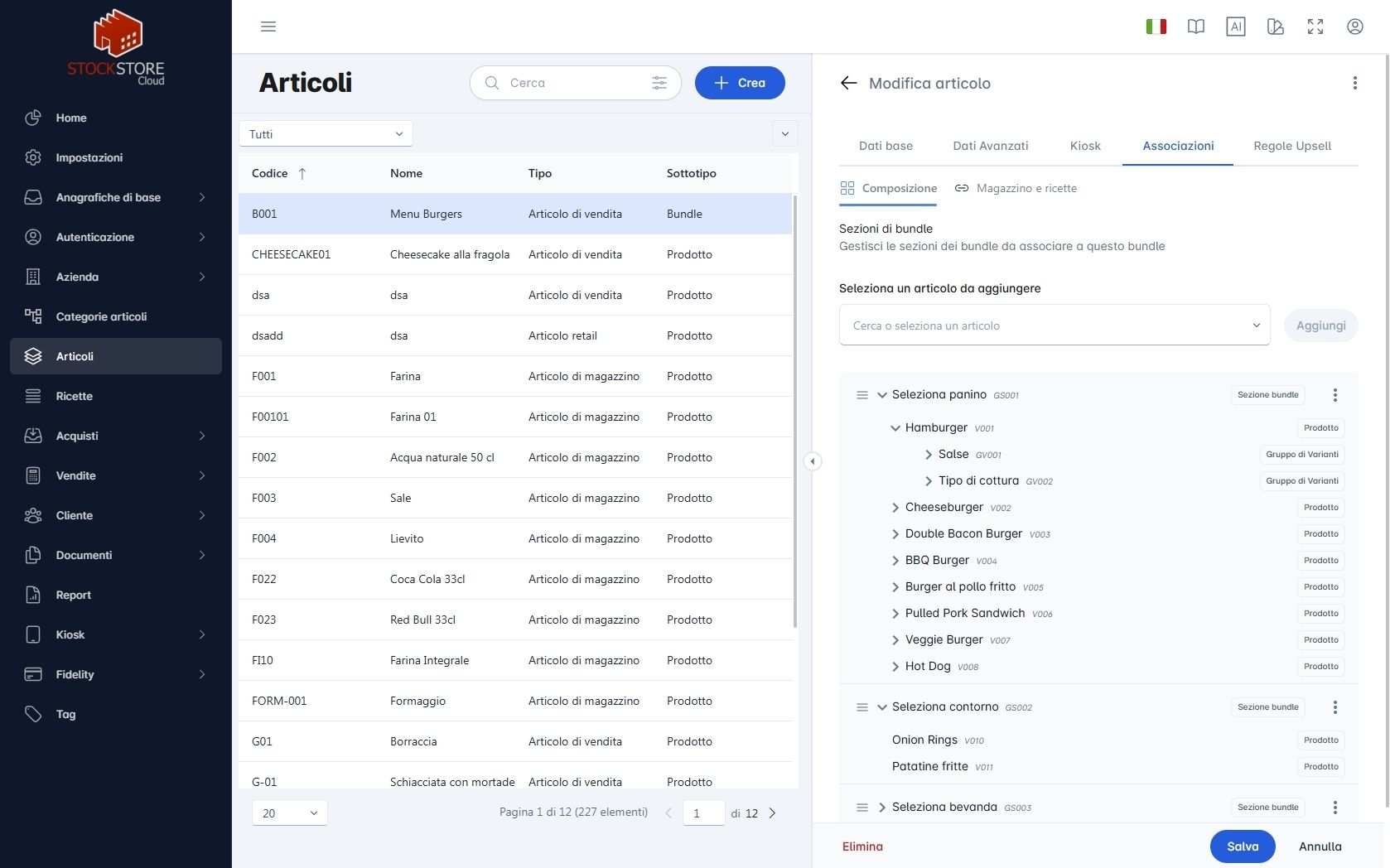
Task: Expand the Cheeseburger product node
Action: [895, 508]
